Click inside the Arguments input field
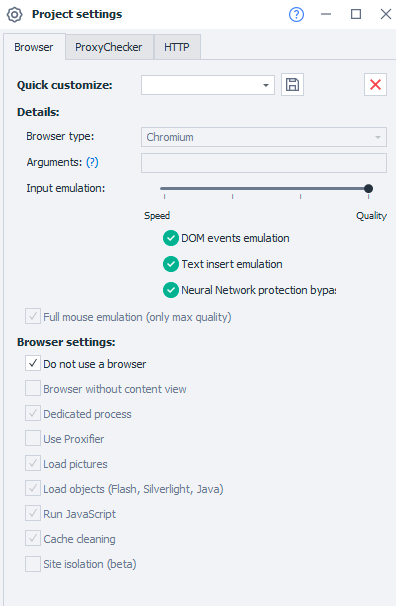396x606 pixels. pos(264,163)
